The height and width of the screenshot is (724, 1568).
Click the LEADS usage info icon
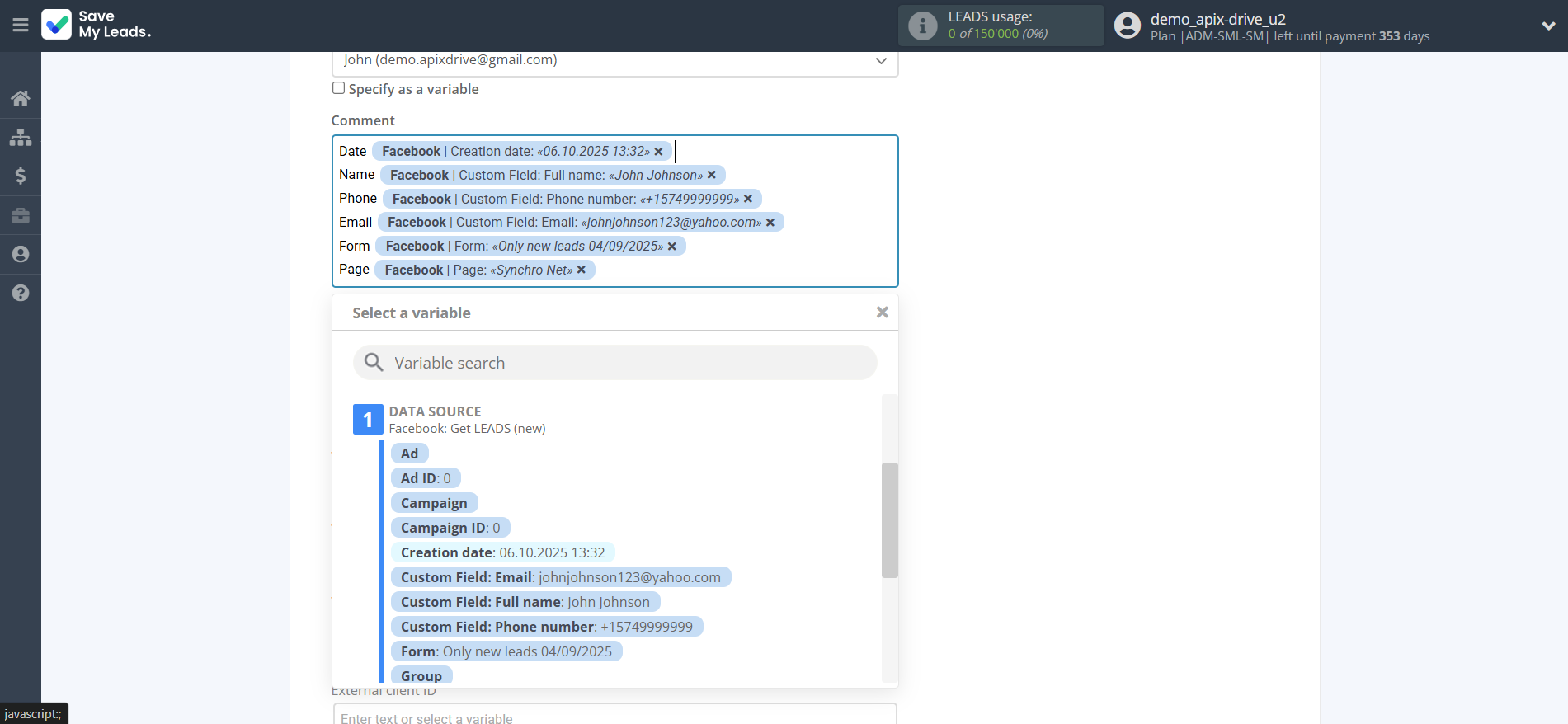[922, 26]
